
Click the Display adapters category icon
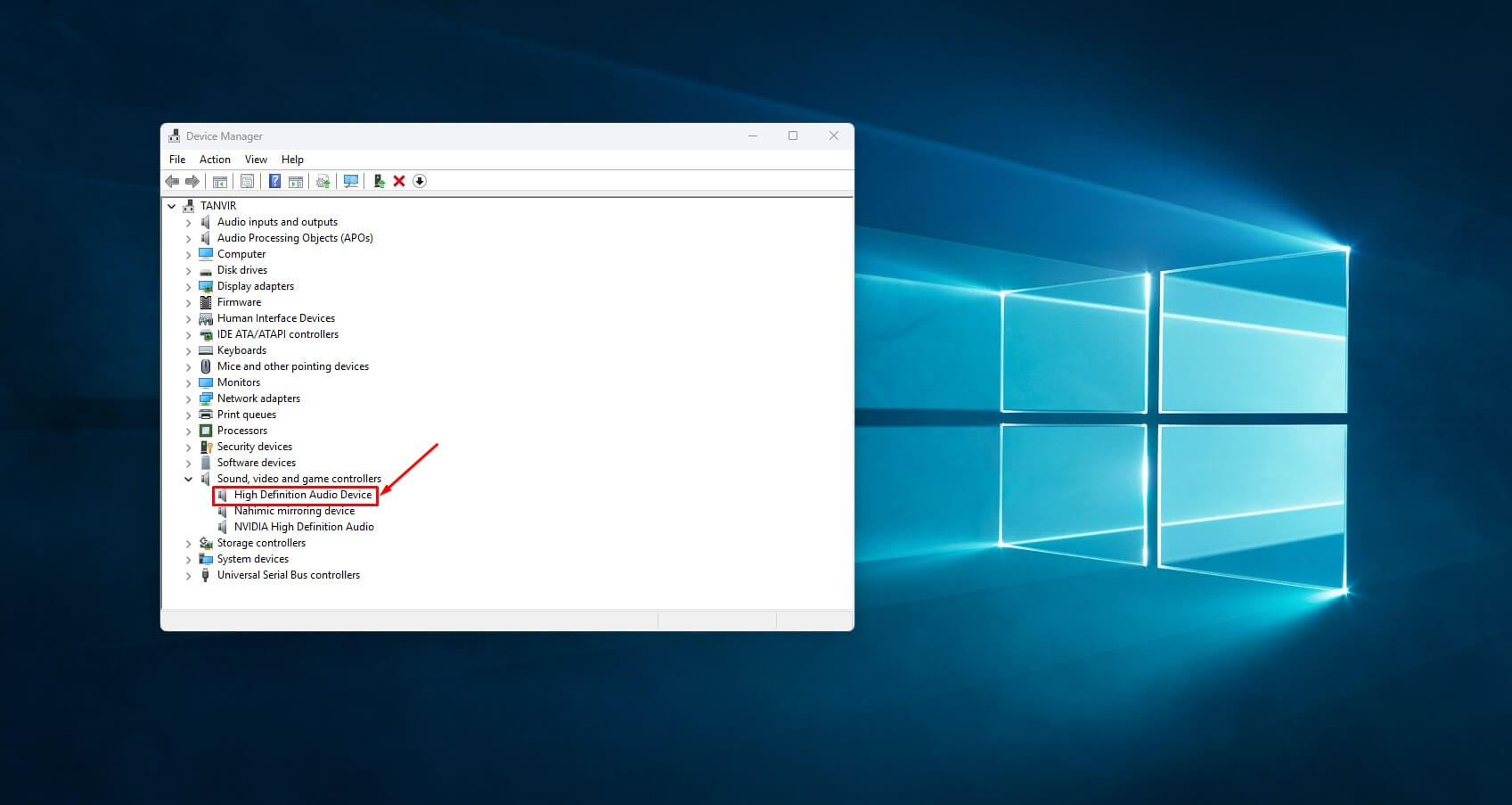pyautogui.click(x=206, y=286)
